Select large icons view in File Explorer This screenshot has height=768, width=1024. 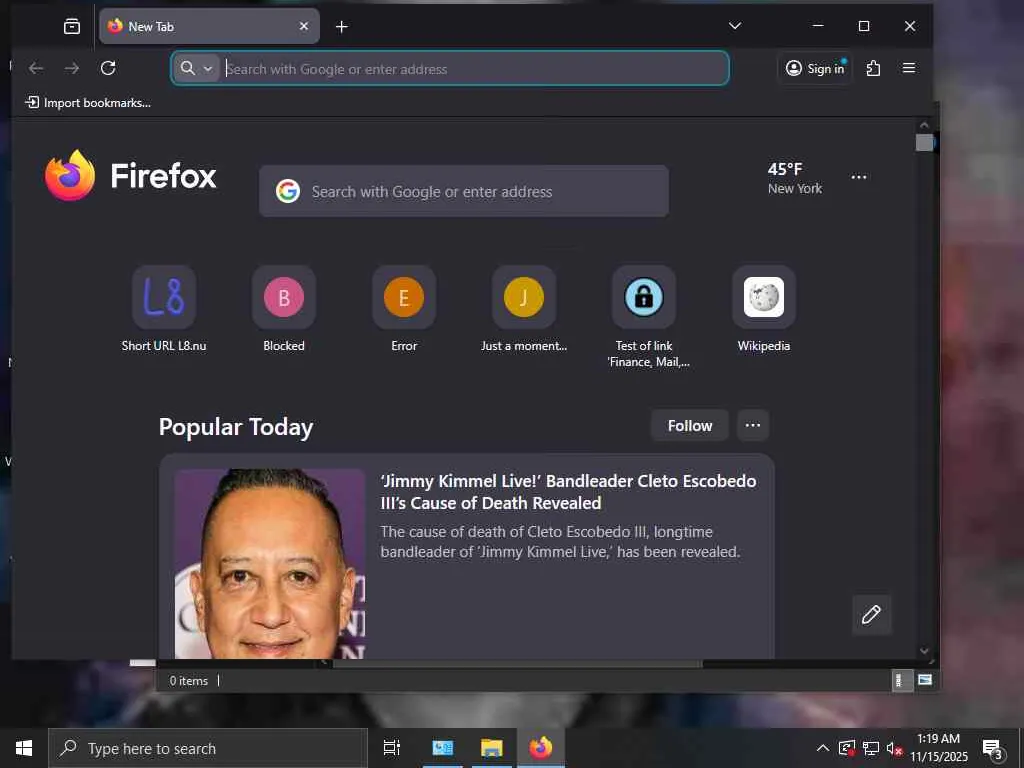tap(925, 680)
